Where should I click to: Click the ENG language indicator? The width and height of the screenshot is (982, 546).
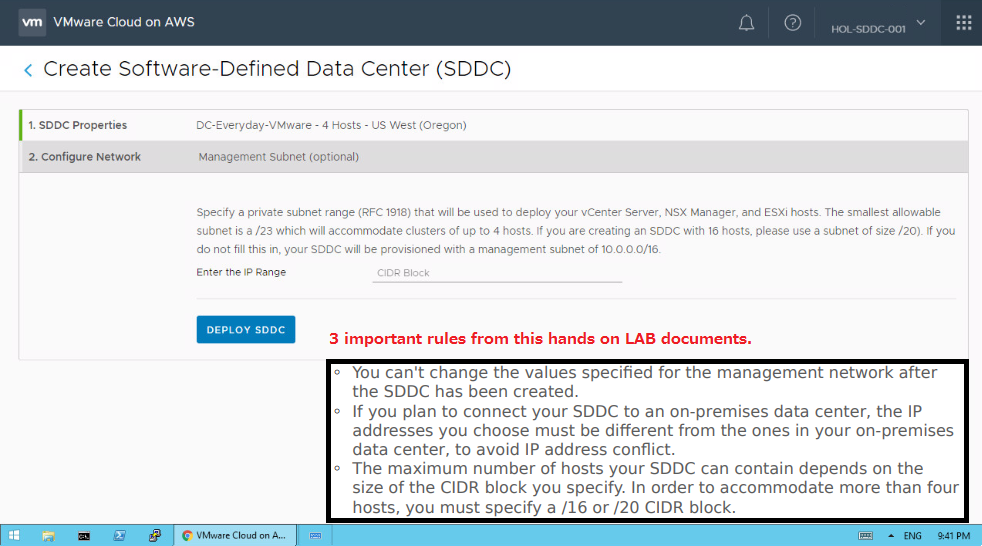pos(912,535)
